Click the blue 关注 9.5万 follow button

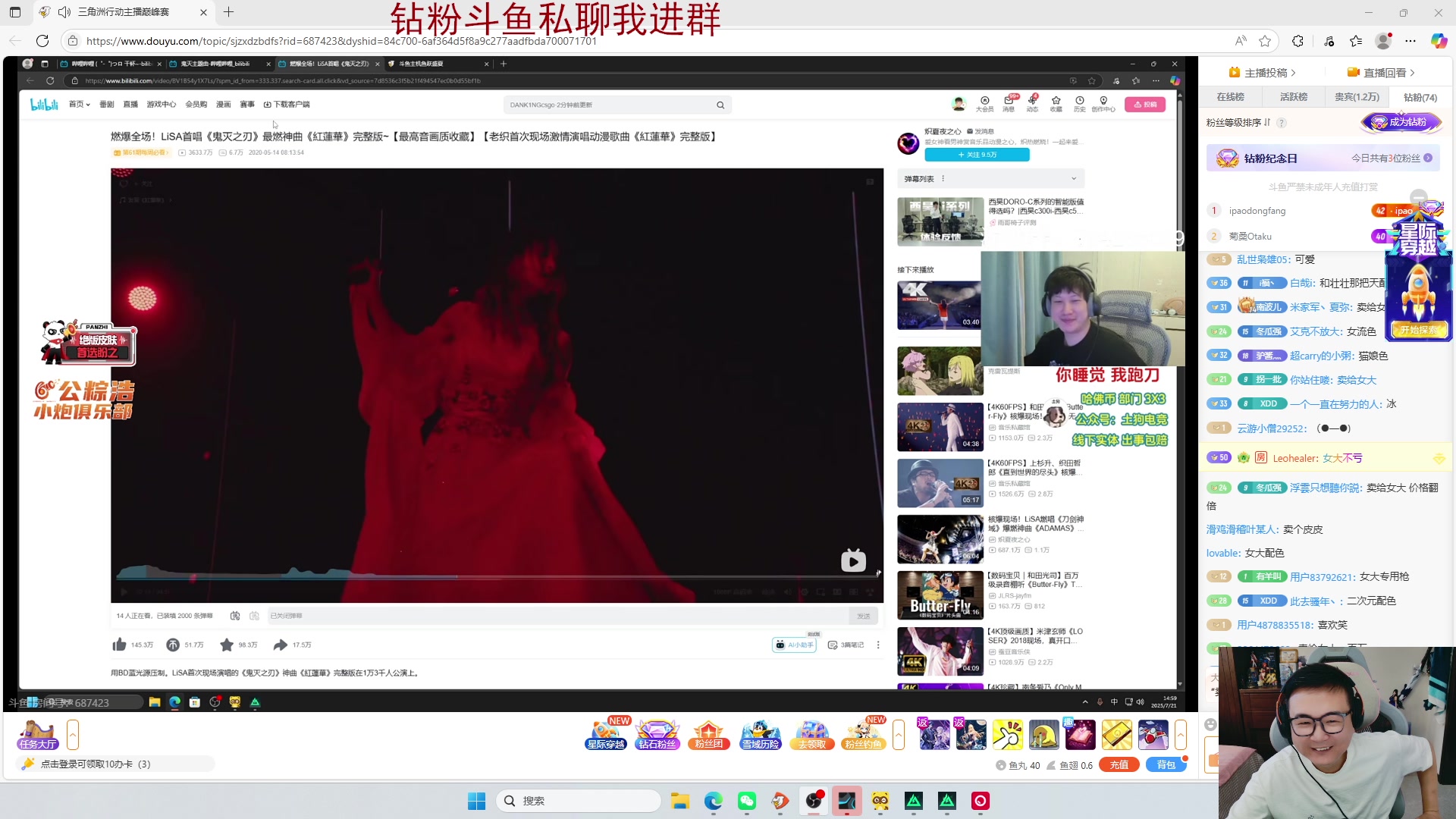[977, 155]
